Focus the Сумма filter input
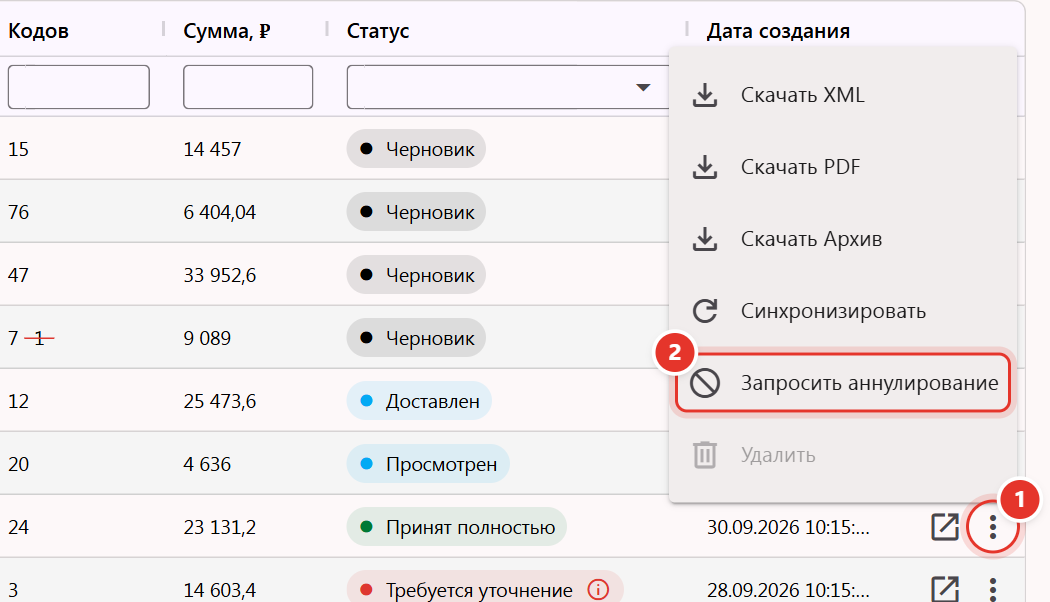 coord(248,87)
